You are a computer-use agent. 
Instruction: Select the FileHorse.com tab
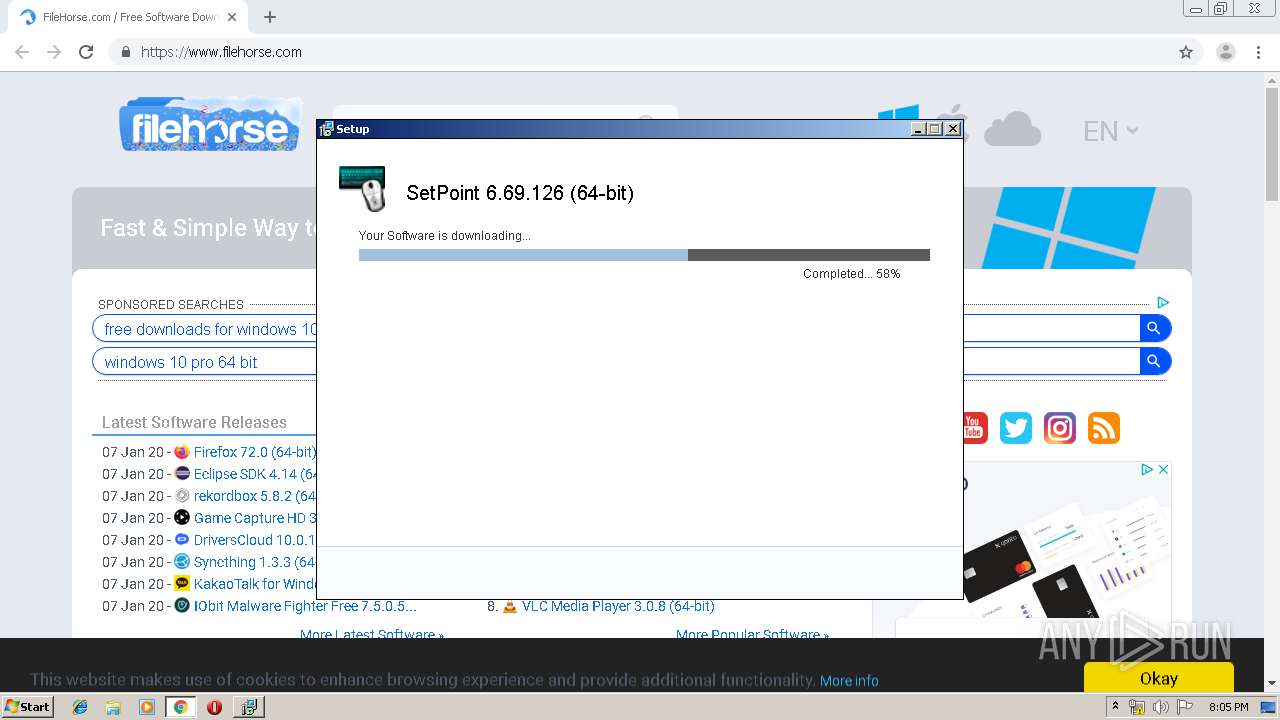coord(128,17)
